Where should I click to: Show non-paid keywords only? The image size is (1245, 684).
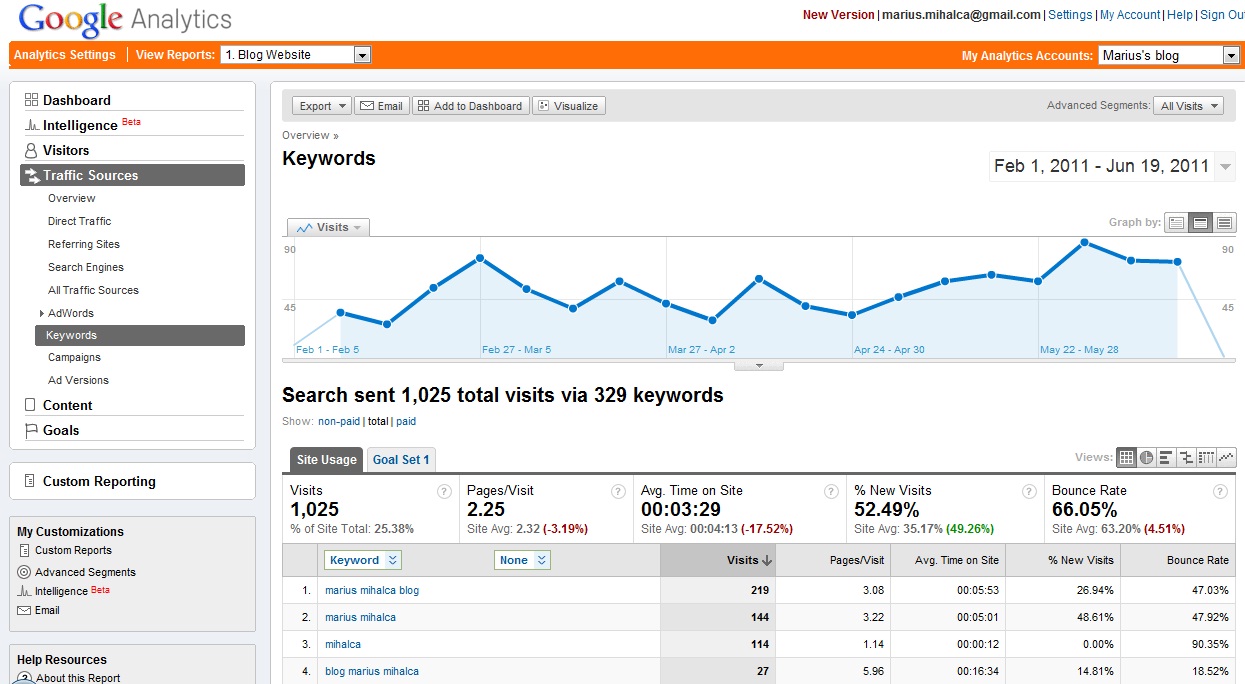point(339,422)
